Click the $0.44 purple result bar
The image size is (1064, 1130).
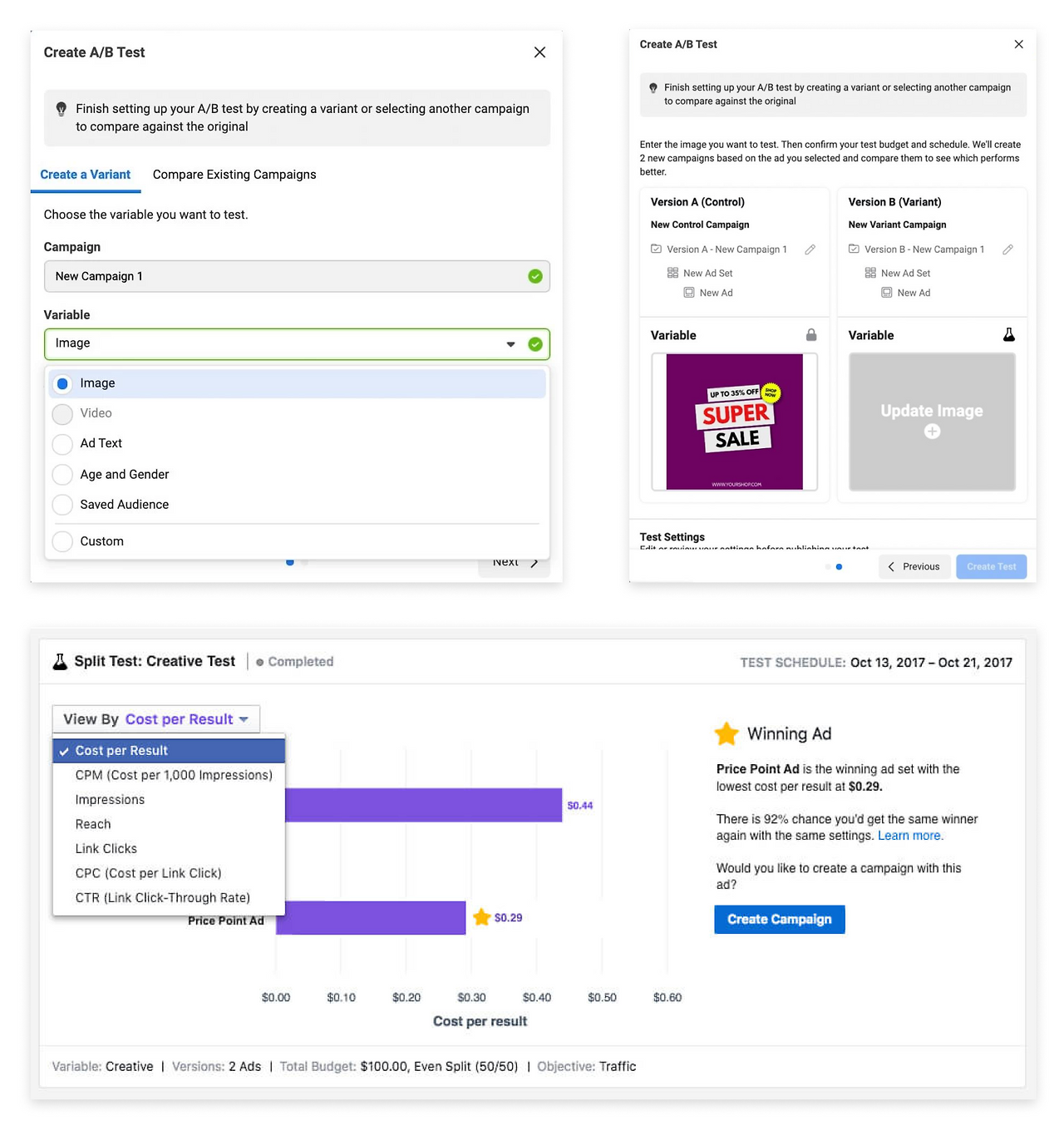point(423,805)
